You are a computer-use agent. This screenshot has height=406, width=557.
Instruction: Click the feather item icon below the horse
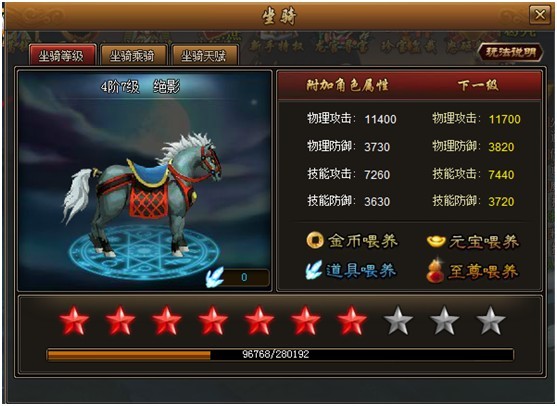click(x=215, y=277)
